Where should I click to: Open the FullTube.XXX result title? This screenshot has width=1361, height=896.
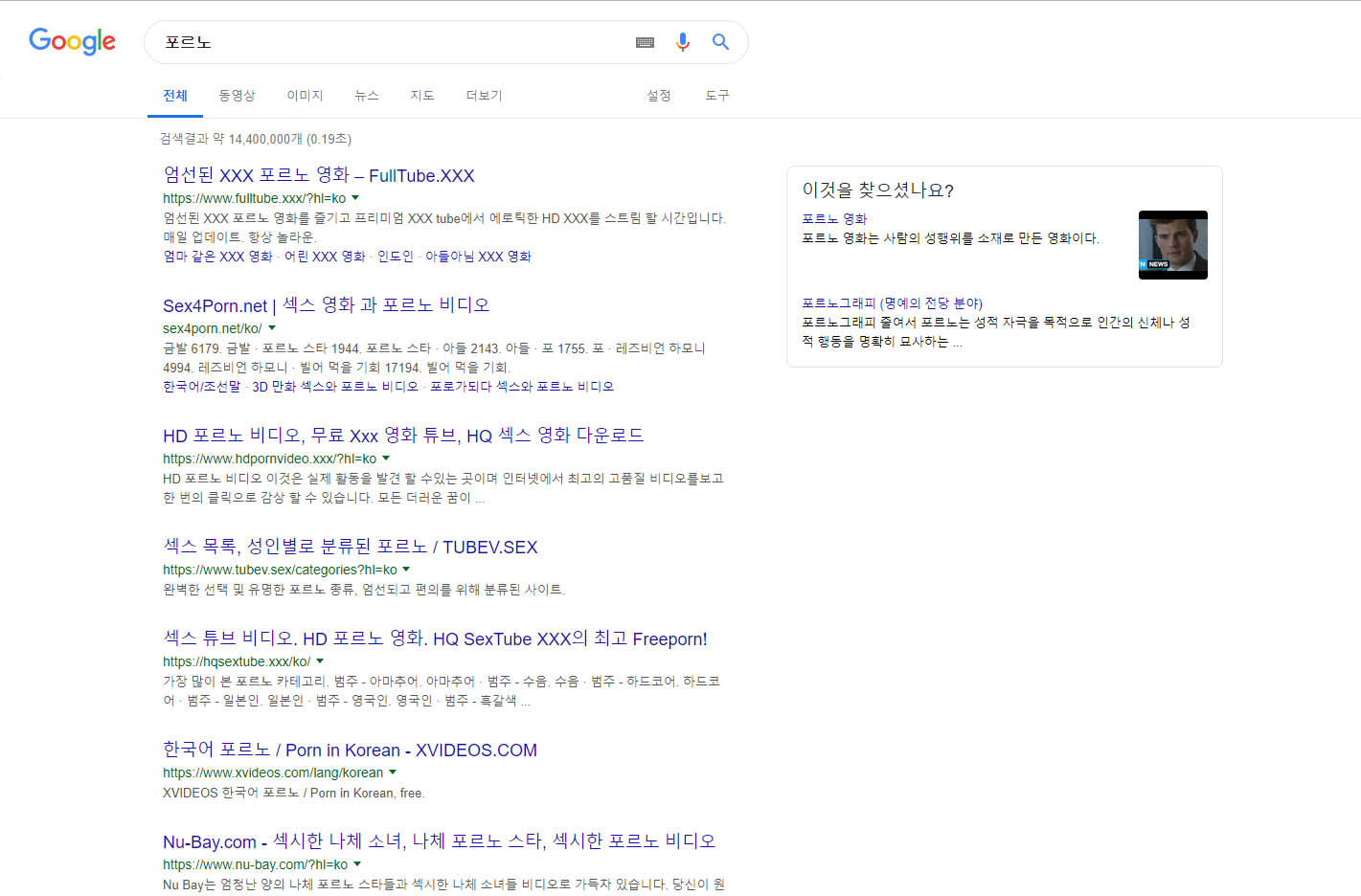coord(319,175)
